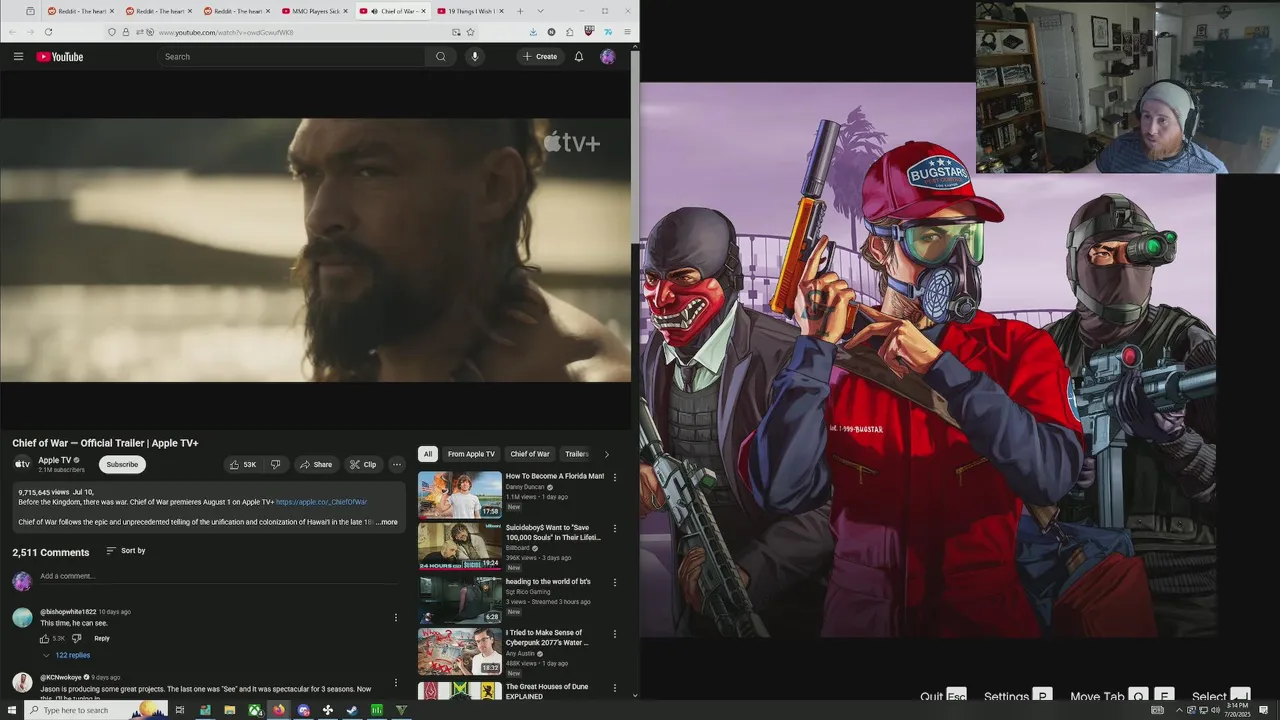Click the Windows taskbar search box

point(95,710)
